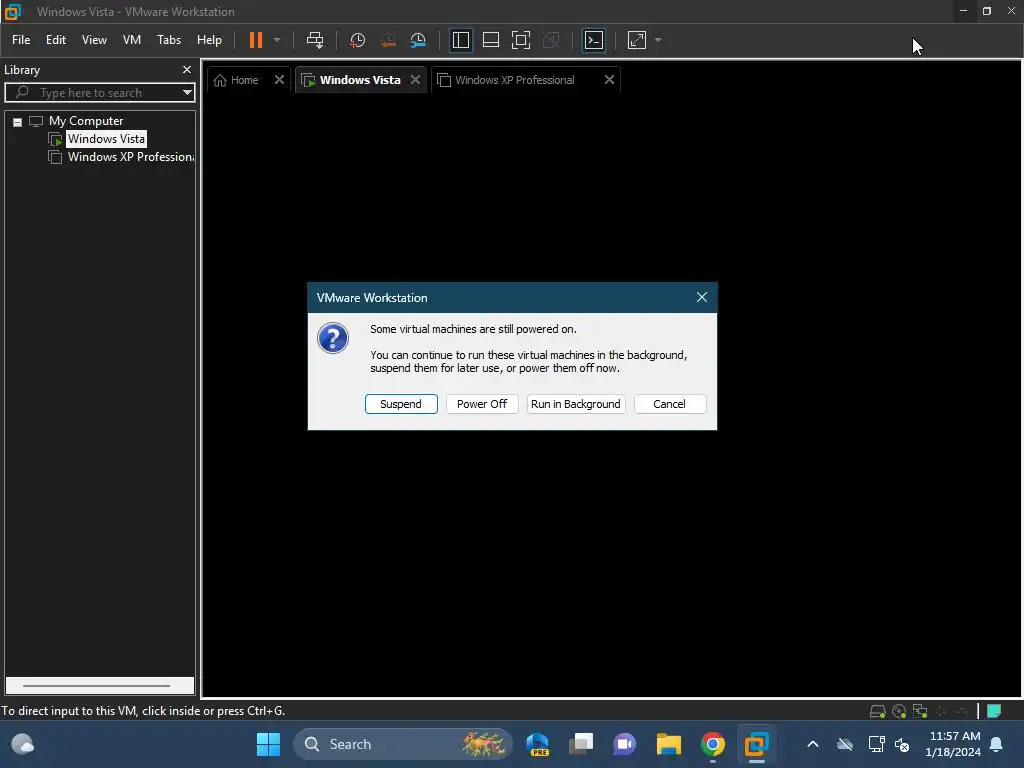Close the Windows XP Professional tab
This screenshot has width=1024, height=768.
point(609,80)
